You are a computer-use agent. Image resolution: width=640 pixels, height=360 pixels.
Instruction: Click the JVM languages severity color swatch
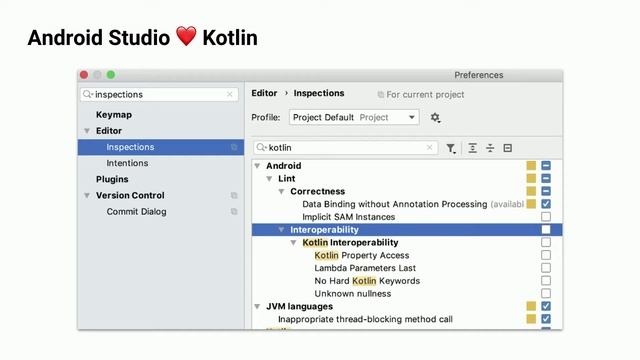pos(531,306)
